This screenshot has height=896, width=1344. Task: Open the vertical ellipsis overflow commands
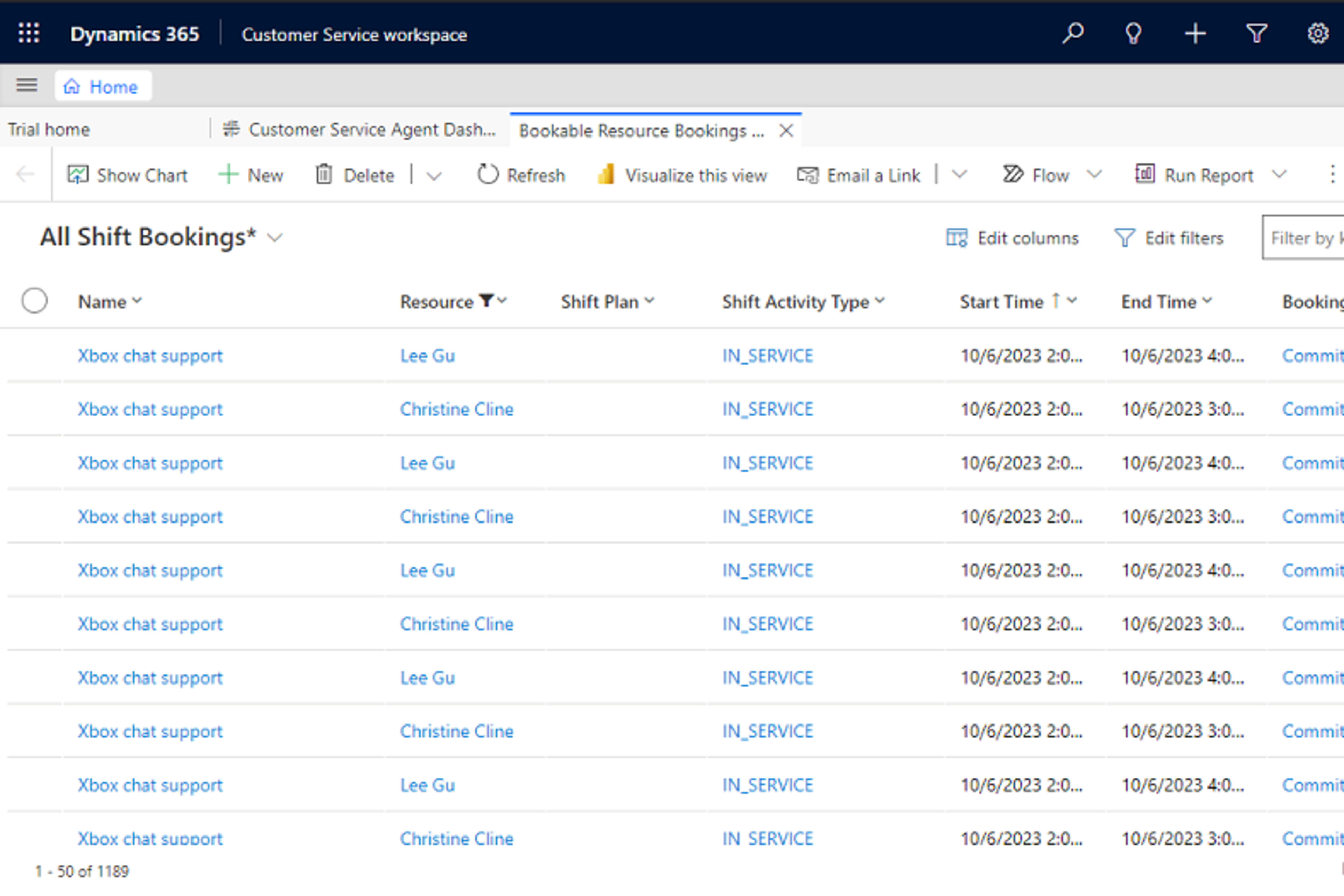click(1332, 175)
